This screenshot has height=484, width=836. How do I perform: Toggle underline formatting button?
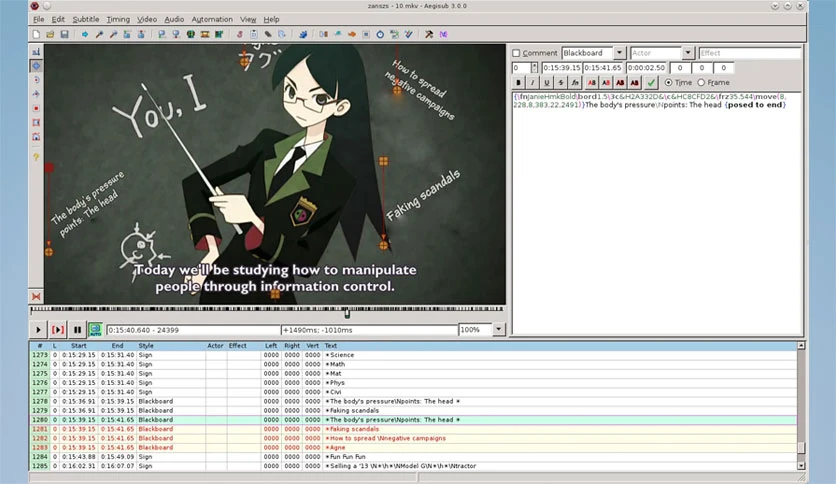click(x=546, y=83)
